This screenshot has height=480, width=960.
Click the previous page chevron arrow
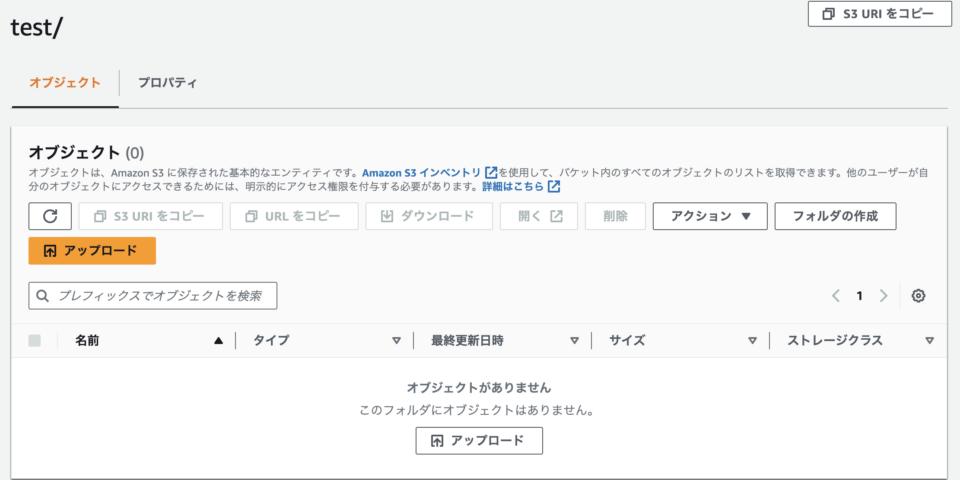click(836, 296)
